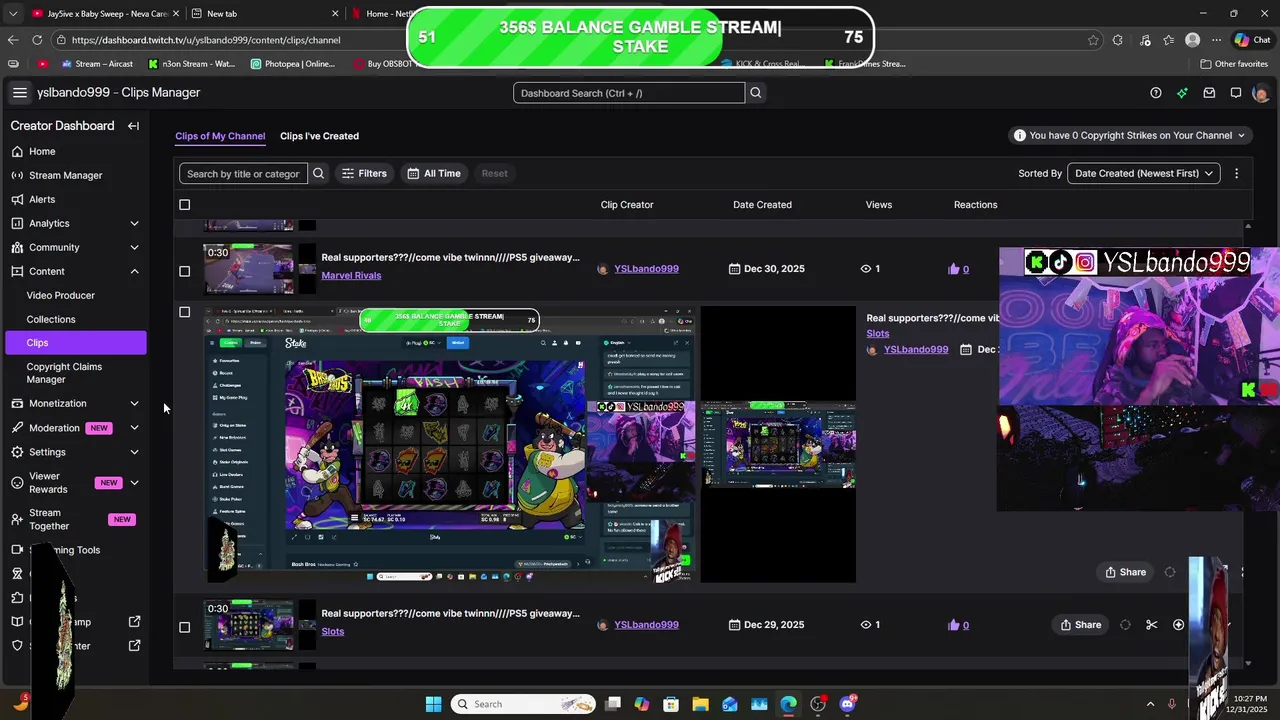Open the Photopea bookmark
The height and width of the screenshot is (720, 1280).
[x=293, y=64]
